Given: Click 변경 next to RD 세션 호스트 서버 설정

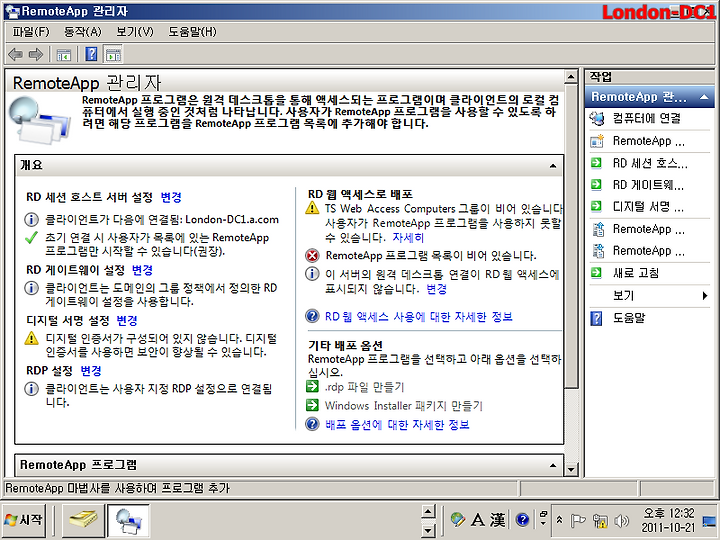Looking at the screenshot, I should [171, 197].
